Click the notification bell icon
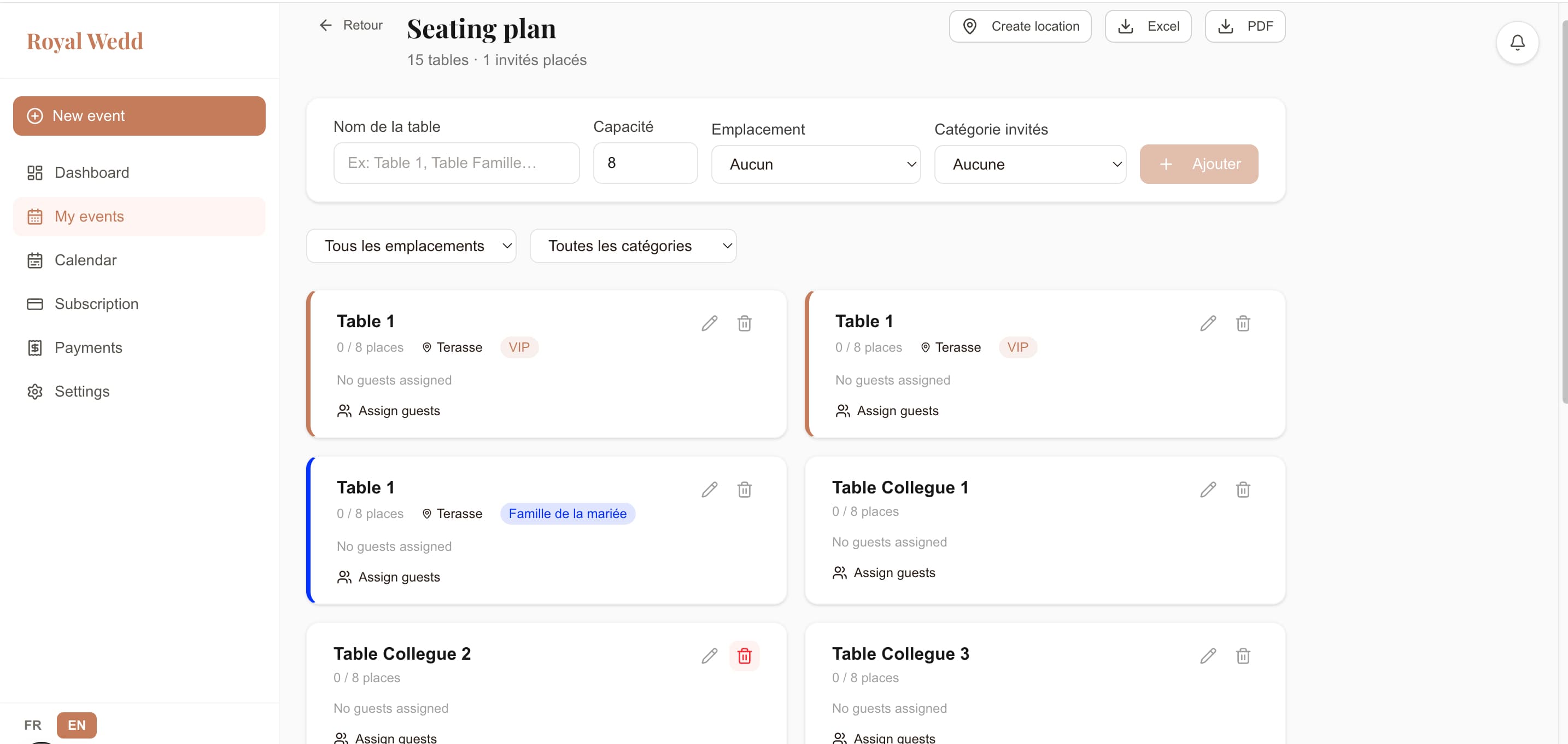The height and width of the screenshot is (744, 1568). point(1516,42)
